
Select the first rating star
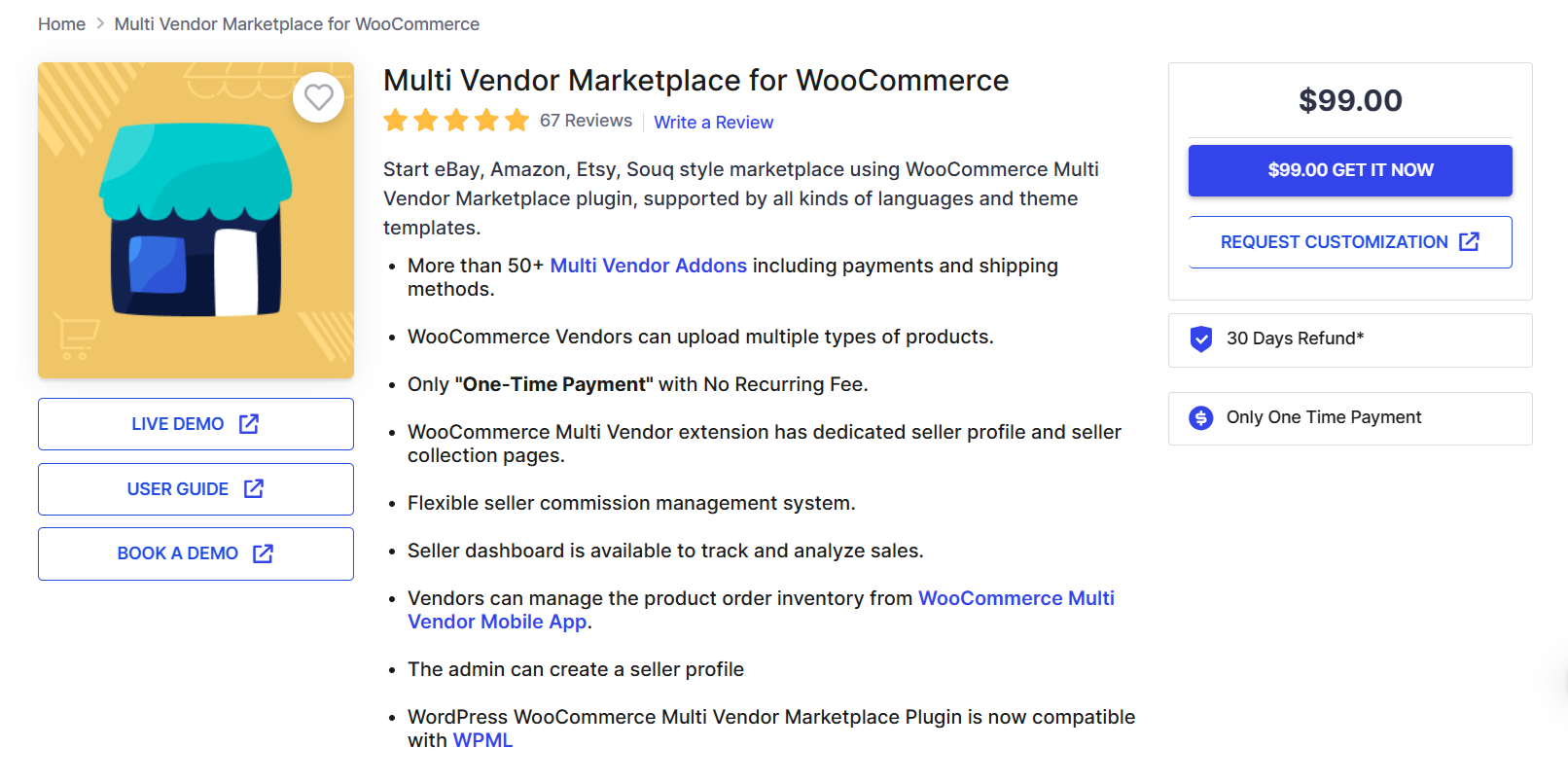pyautogui.click(x=396, y=120)
